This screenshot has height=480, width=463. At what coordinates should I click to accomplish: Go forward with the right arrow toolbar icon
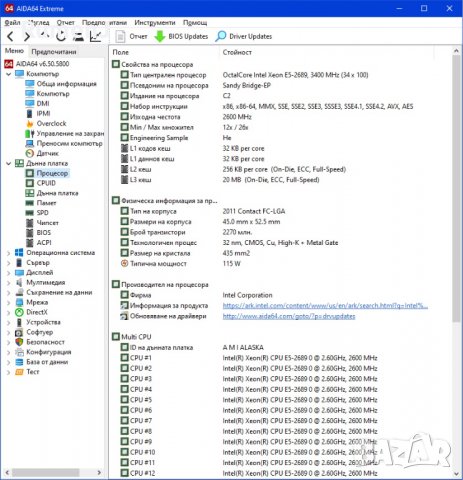click(27, 36)
